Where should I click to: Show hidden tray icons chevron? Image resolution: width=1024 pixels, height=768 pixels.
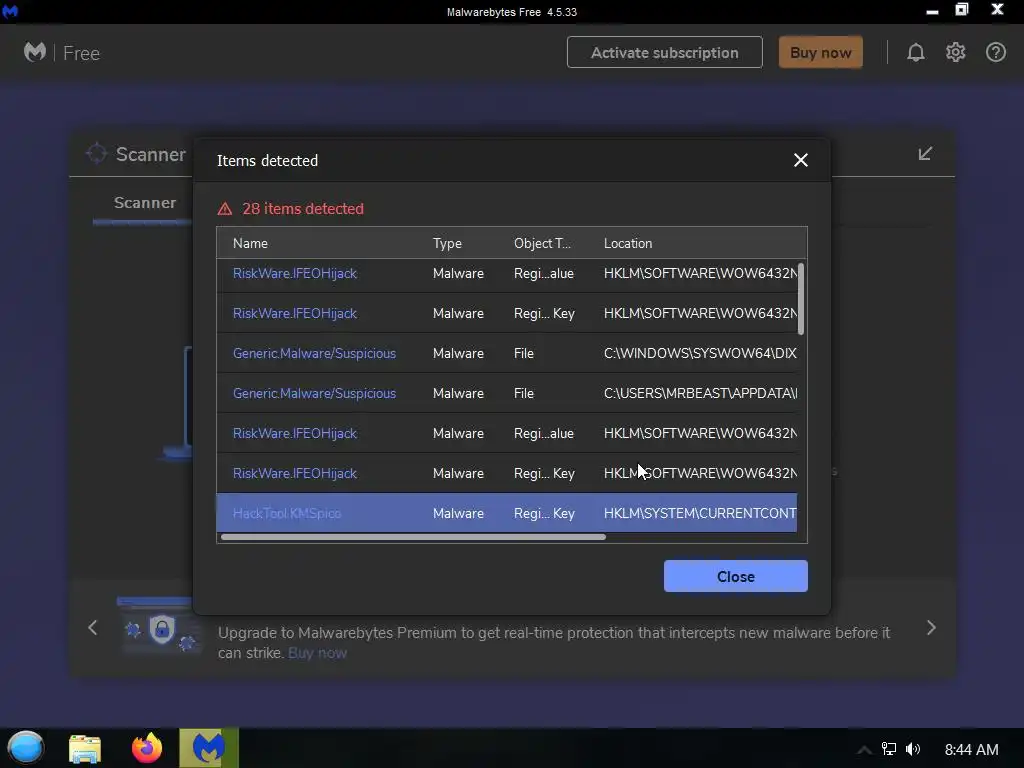click(864, 750)
